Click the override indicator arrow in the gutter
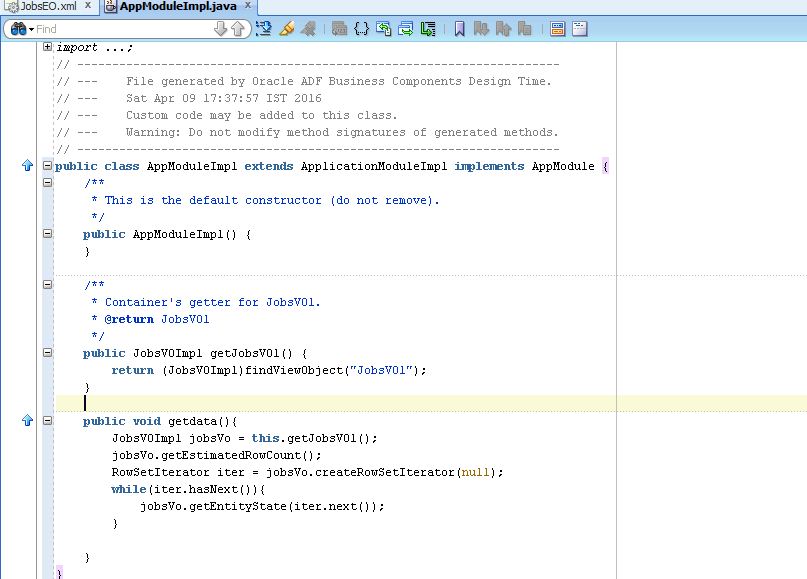Screen dimensions: 807x579 click(27, 166)
